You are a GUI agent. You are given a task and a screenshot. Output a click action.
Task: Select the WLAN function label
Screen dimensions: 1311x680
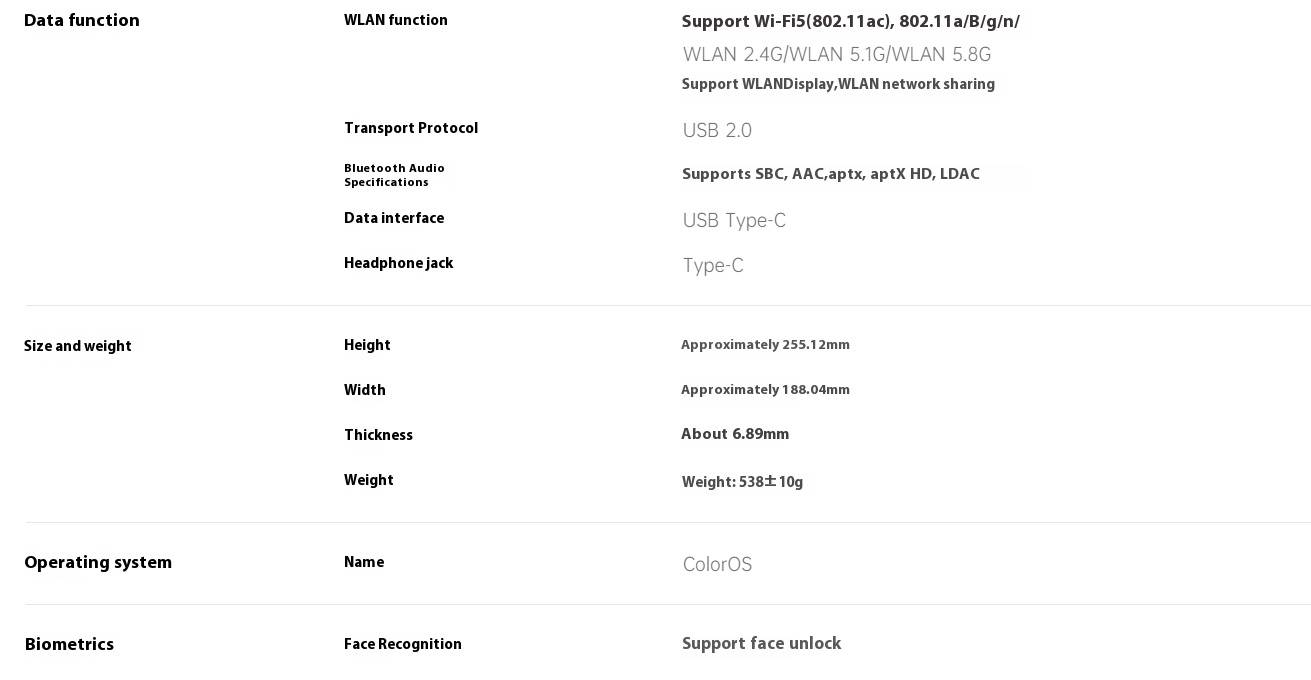[396, 20]
